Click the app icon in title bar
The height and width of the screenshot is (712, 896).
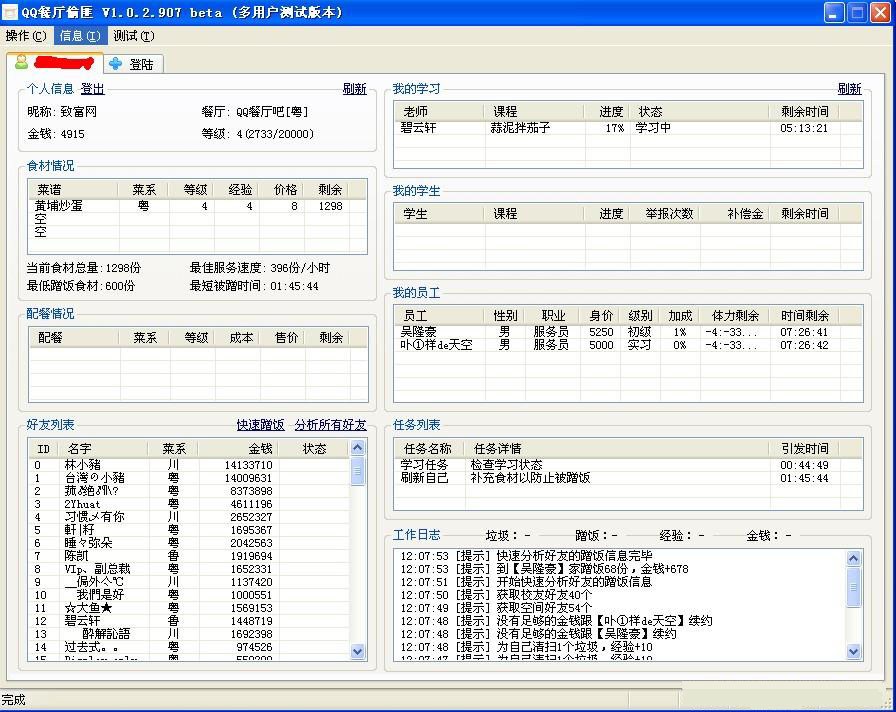[x=9, y=12]
